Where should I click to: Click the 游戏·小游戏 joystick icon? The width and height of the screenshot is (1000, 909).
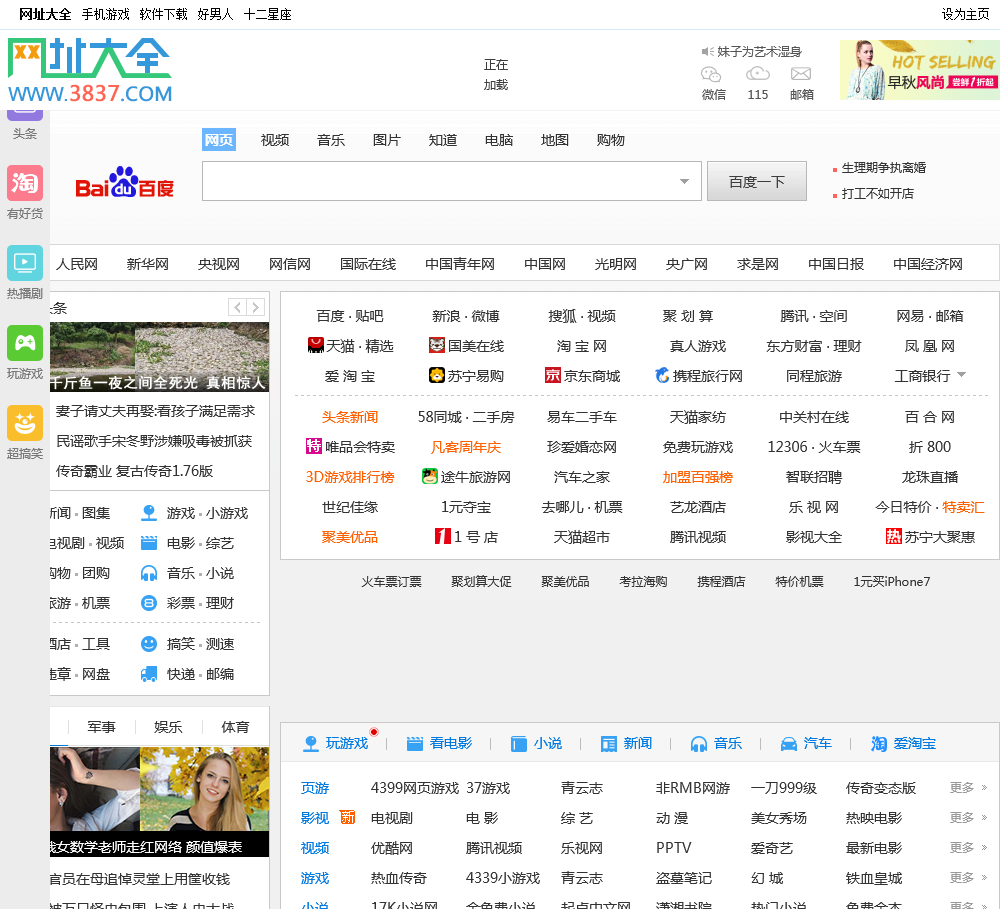(149, 513)
